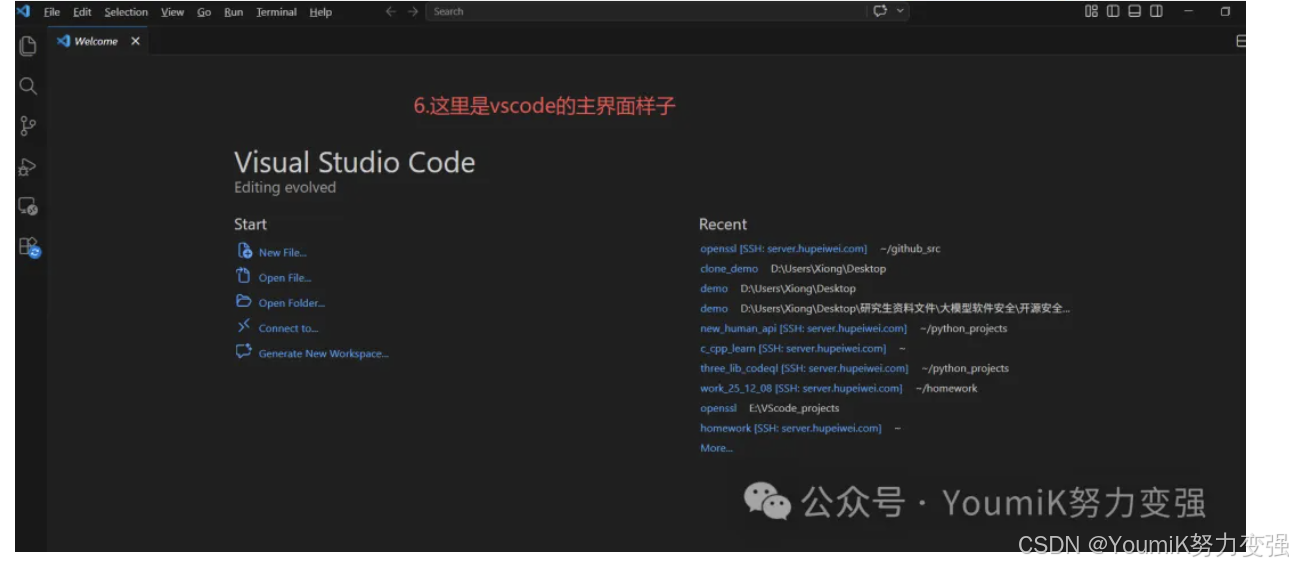
Task: Expand the chat dropdown chevron beside Copilot icon
Action: coord(901,11)
